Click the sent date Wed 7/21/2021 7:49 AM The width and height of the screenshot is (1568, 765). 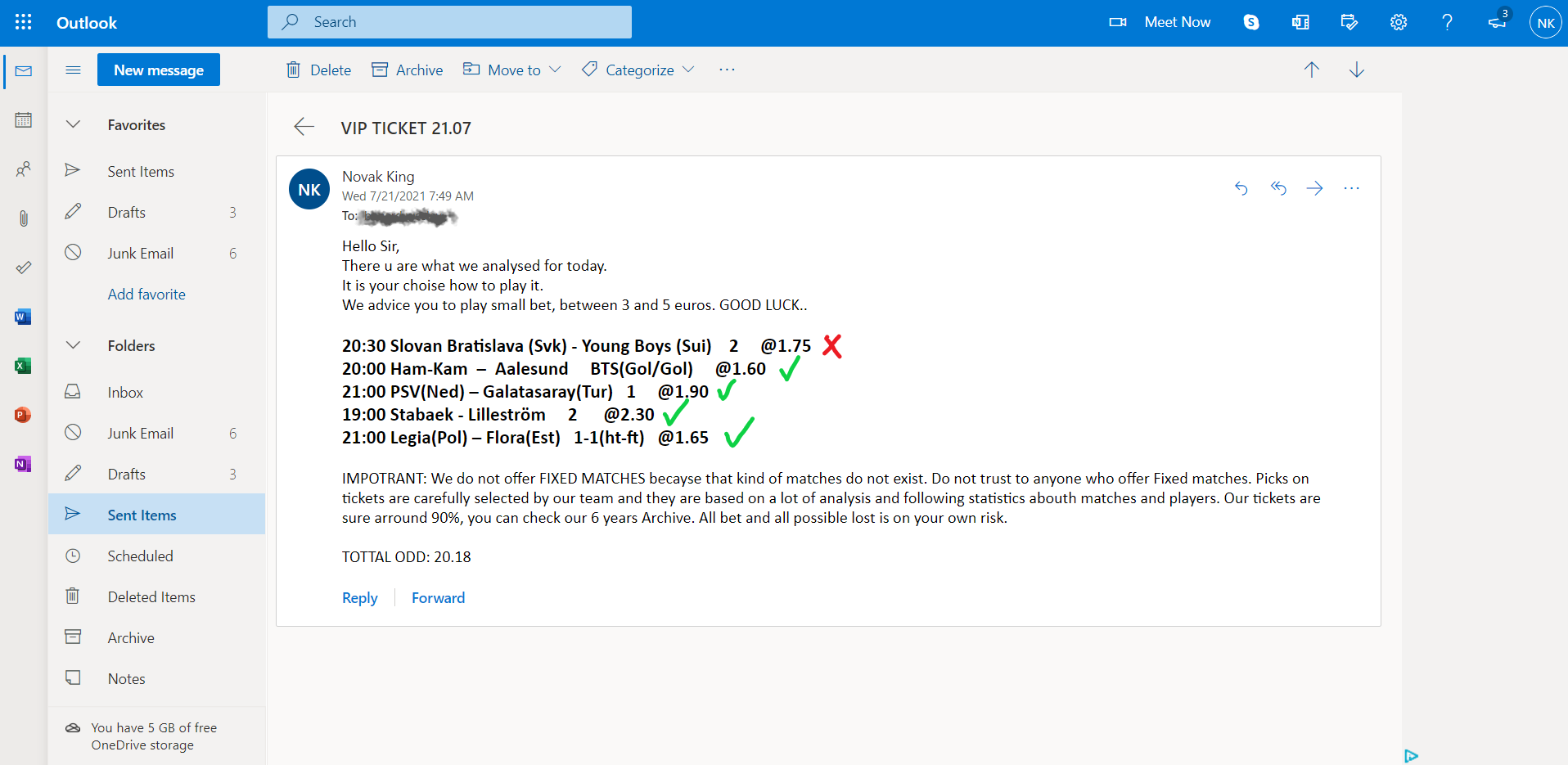click(x=408, y=196)
